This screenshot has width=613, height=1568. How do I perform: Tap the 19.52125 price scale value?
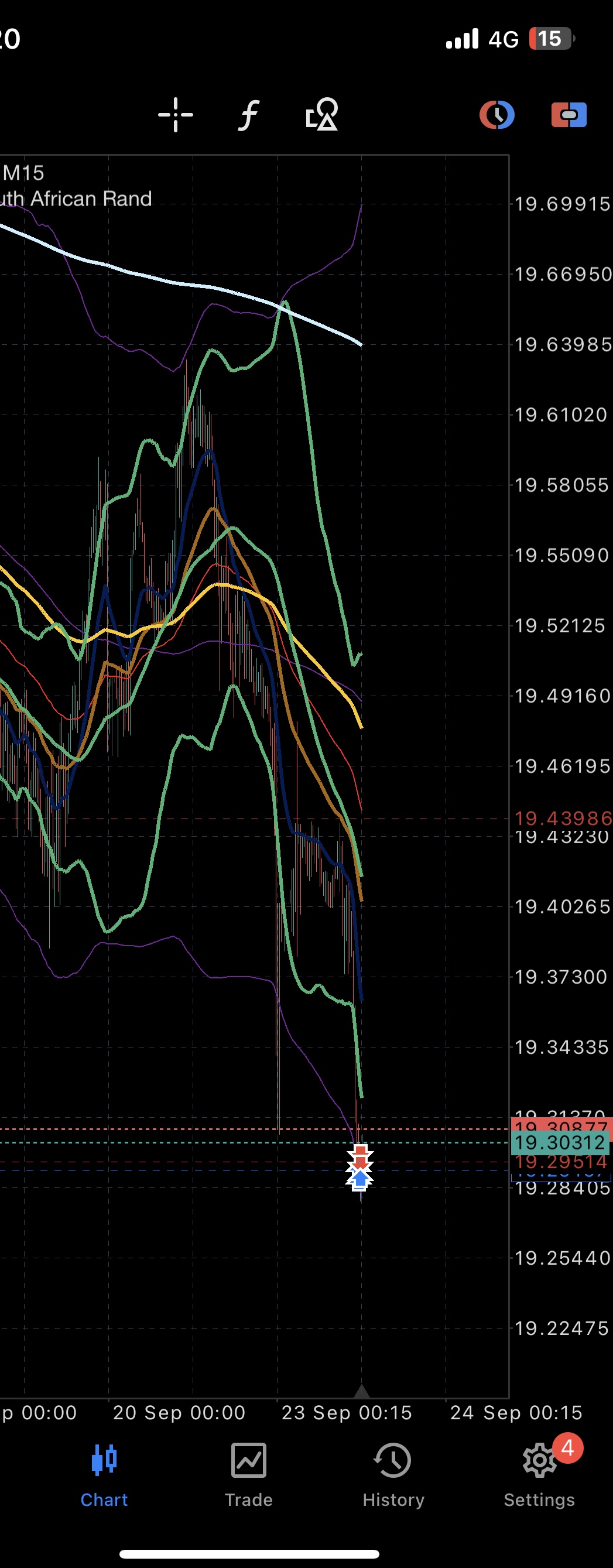pos(561,626)
